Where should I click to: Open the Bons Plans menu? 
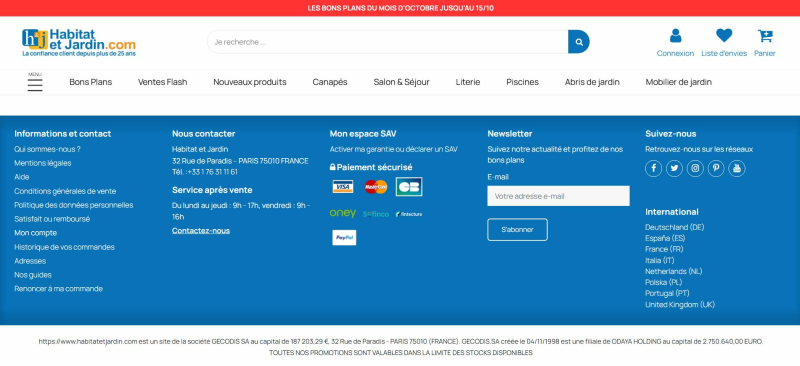(x=91, y=82)
